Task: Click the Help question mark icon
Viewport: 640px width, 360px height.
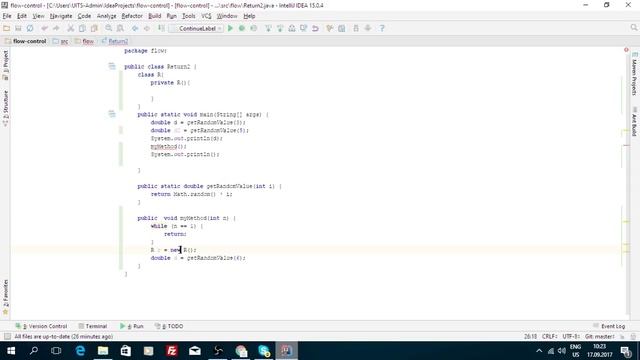Action: pyautogui.click(x=382, y=28)
